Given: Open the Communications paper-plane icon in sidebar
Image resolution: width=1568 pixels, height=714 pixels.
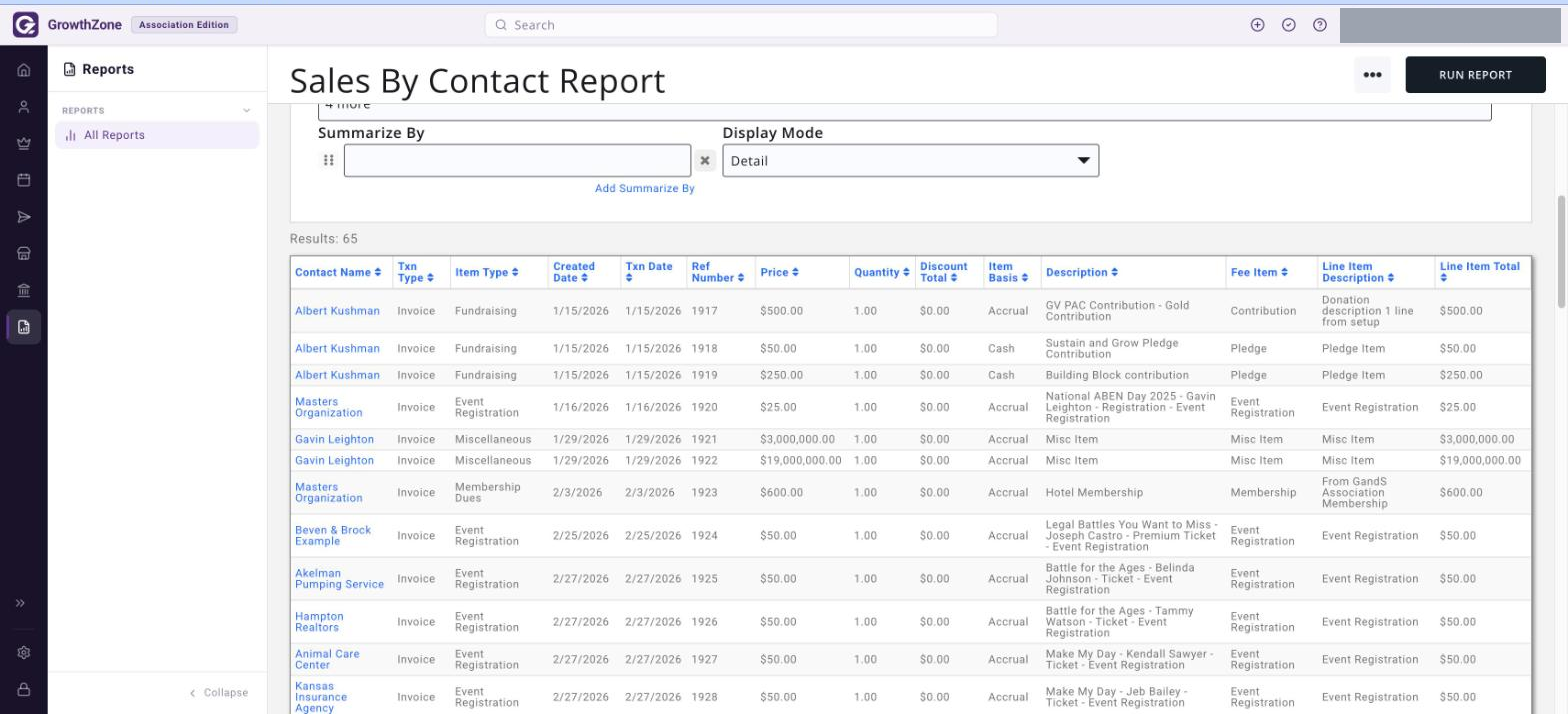Looking at the screenshot, I should pos(24,217).
